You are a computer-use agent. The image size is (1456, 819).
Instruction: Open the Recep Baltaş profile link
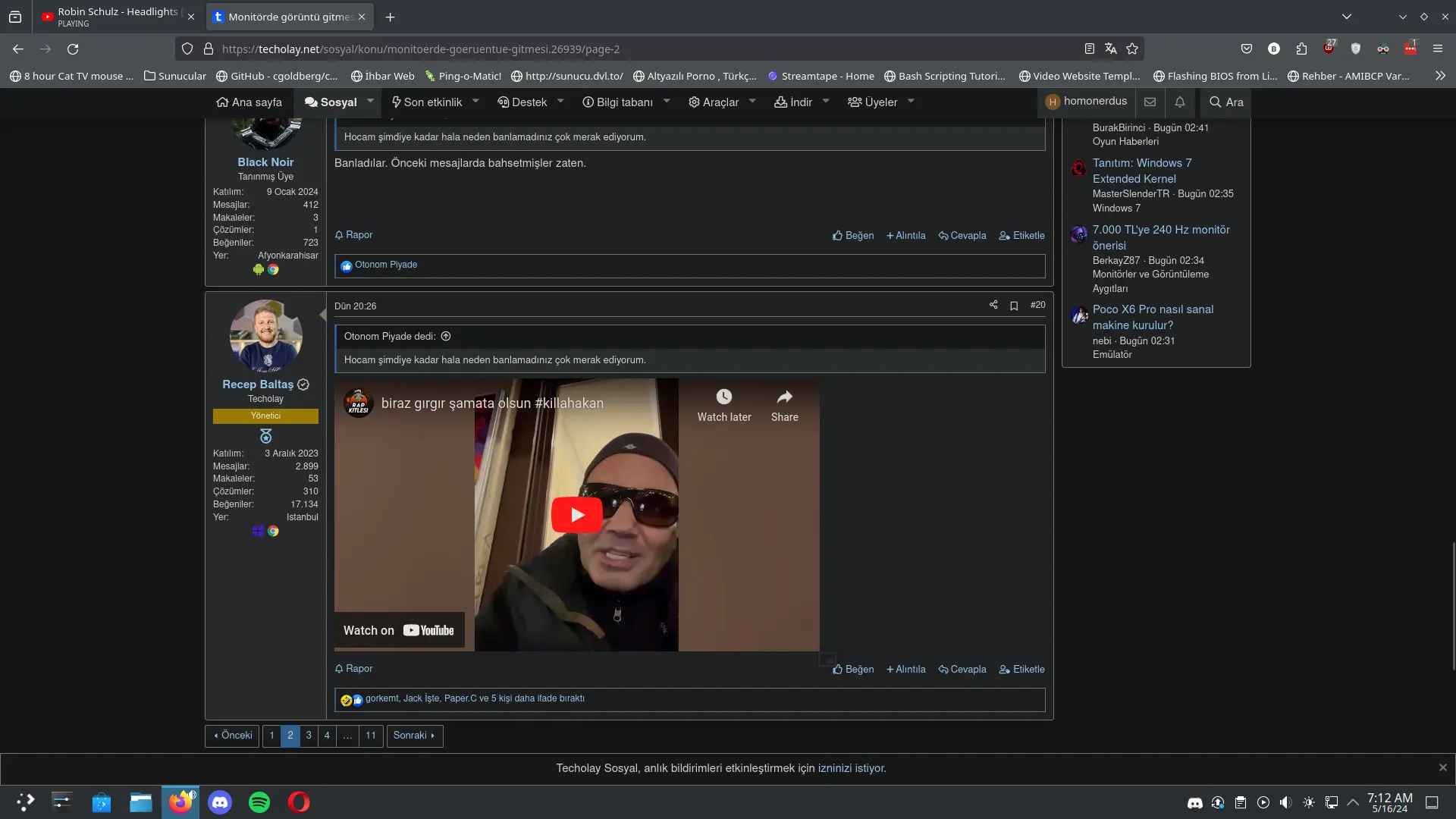point(258,384)
